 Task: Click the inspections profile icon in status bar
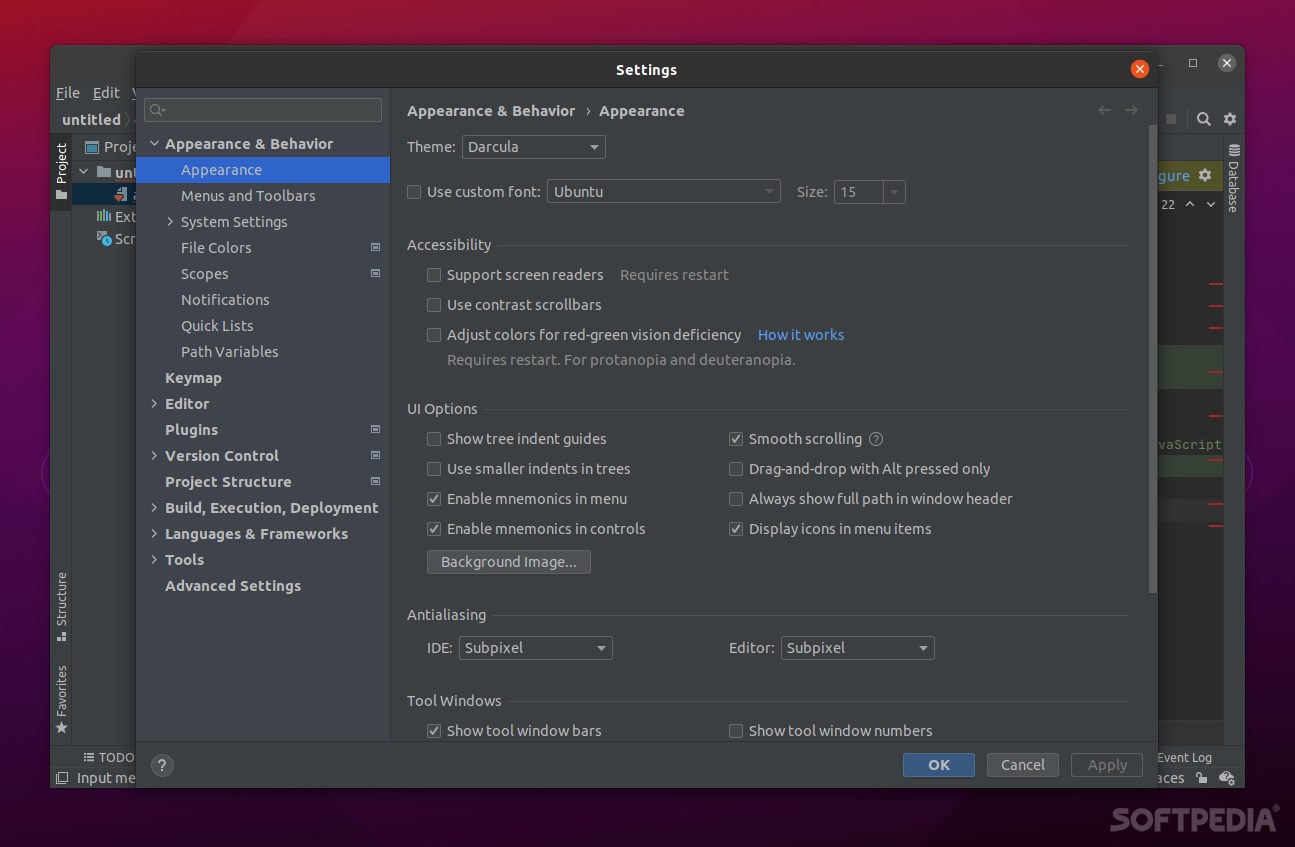point(1227,778)
